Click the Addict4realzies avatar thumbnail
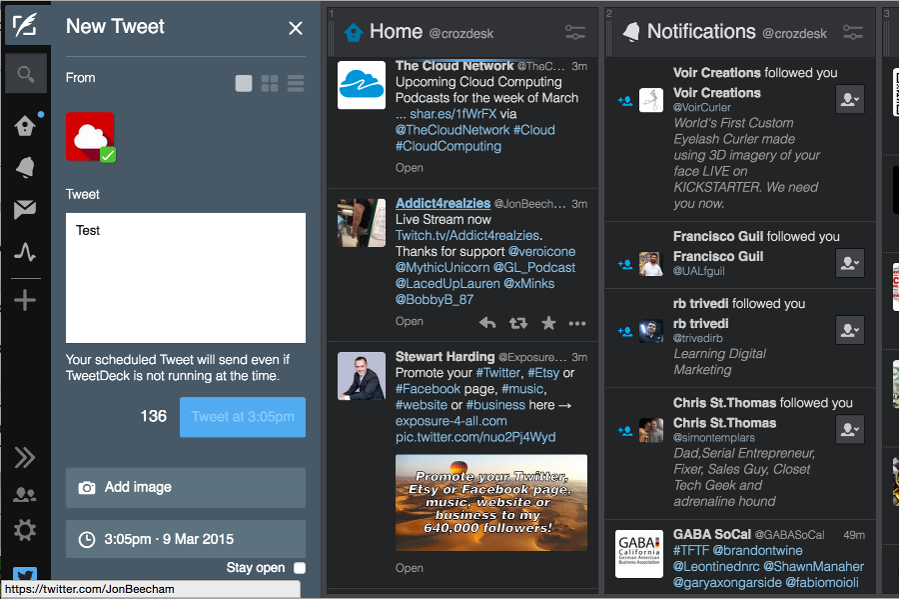900x600 pixels. point(362,223)
